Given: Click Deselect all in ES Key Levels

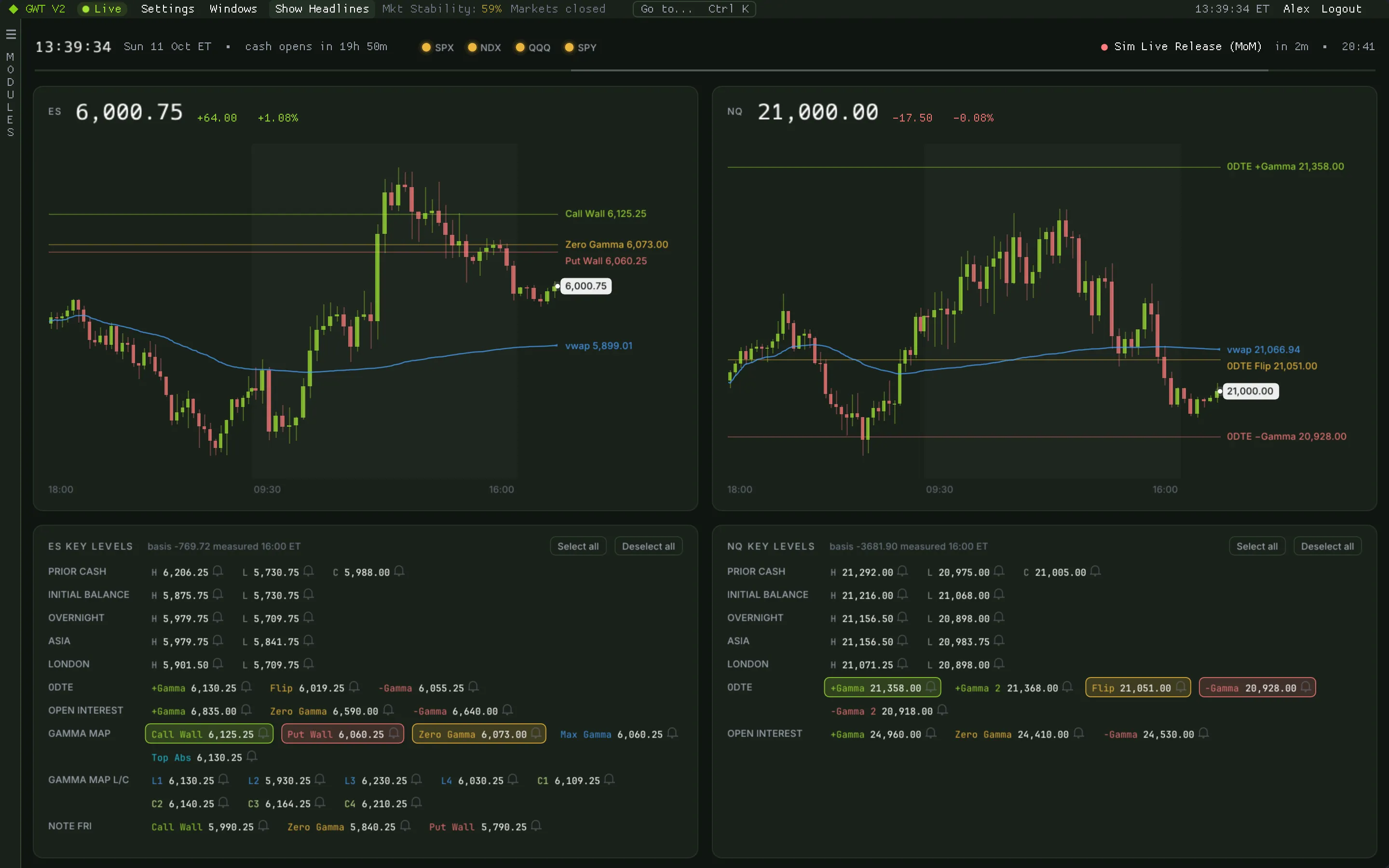Looking at the screenshot, I should tap(649, 546).
